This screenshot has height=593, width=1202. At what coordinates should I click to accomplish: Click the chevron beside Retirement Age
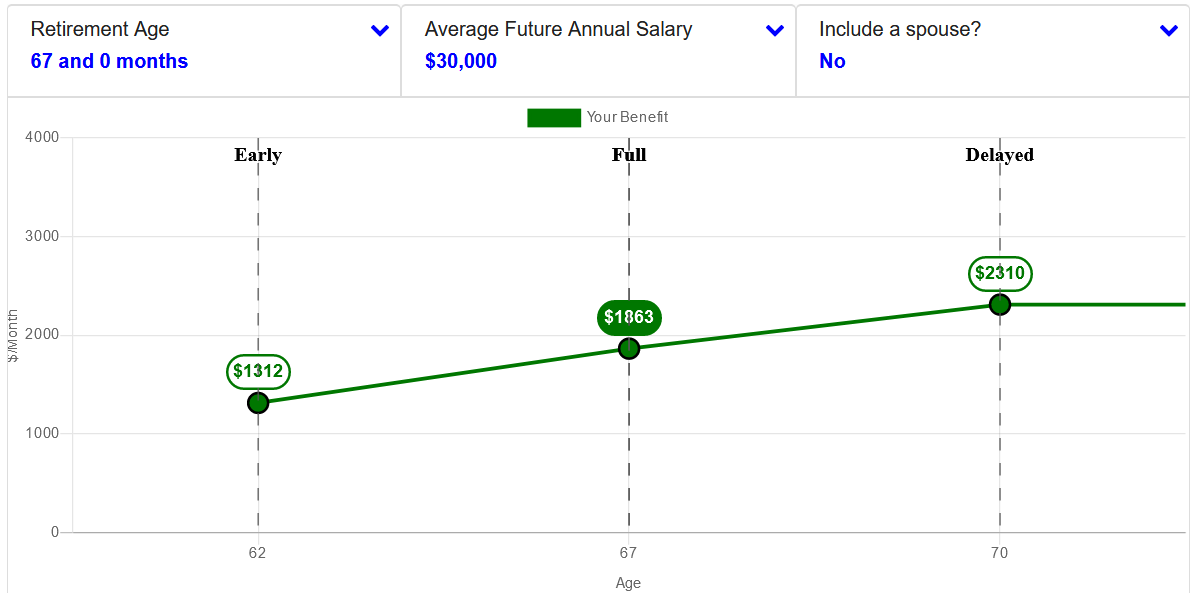click(380, 30)
